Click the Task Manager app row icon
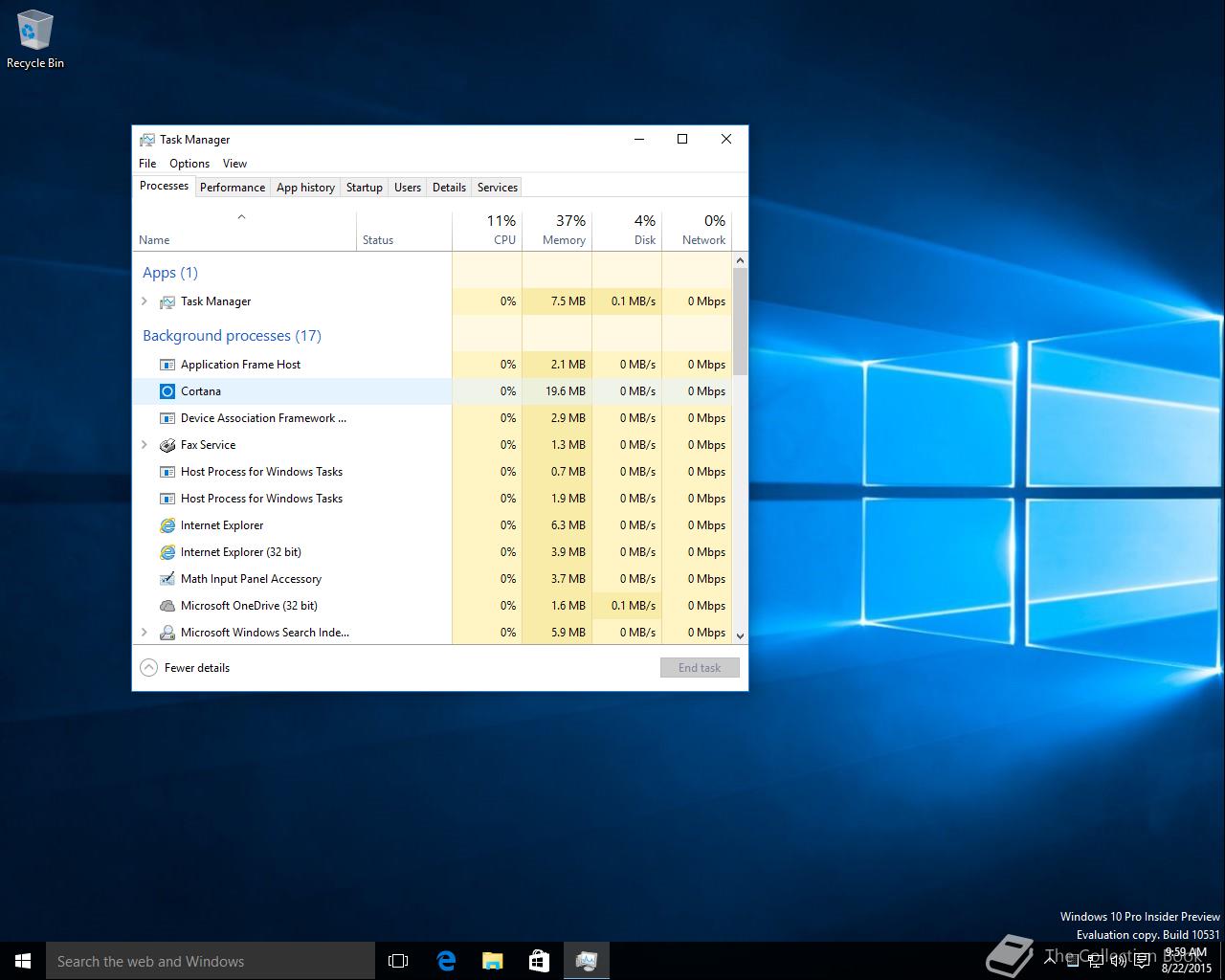Screen dimensions: 1225x980 [x=167, y=301]
